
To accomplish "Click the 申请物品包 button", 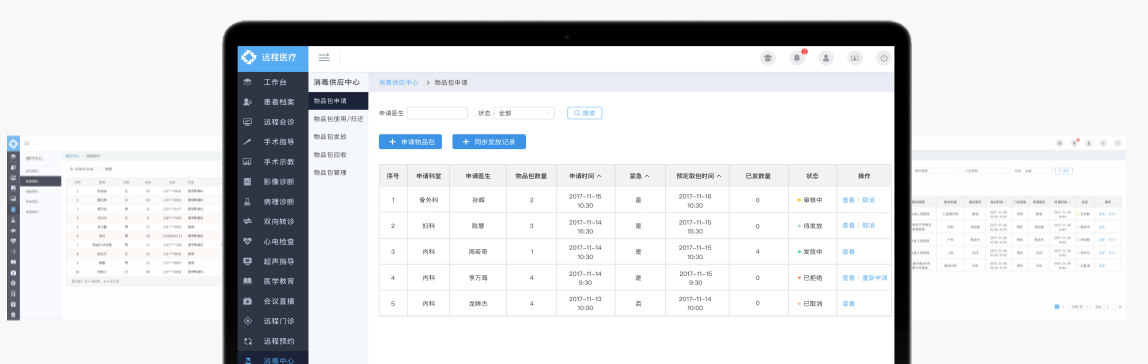I will [411, 141].
